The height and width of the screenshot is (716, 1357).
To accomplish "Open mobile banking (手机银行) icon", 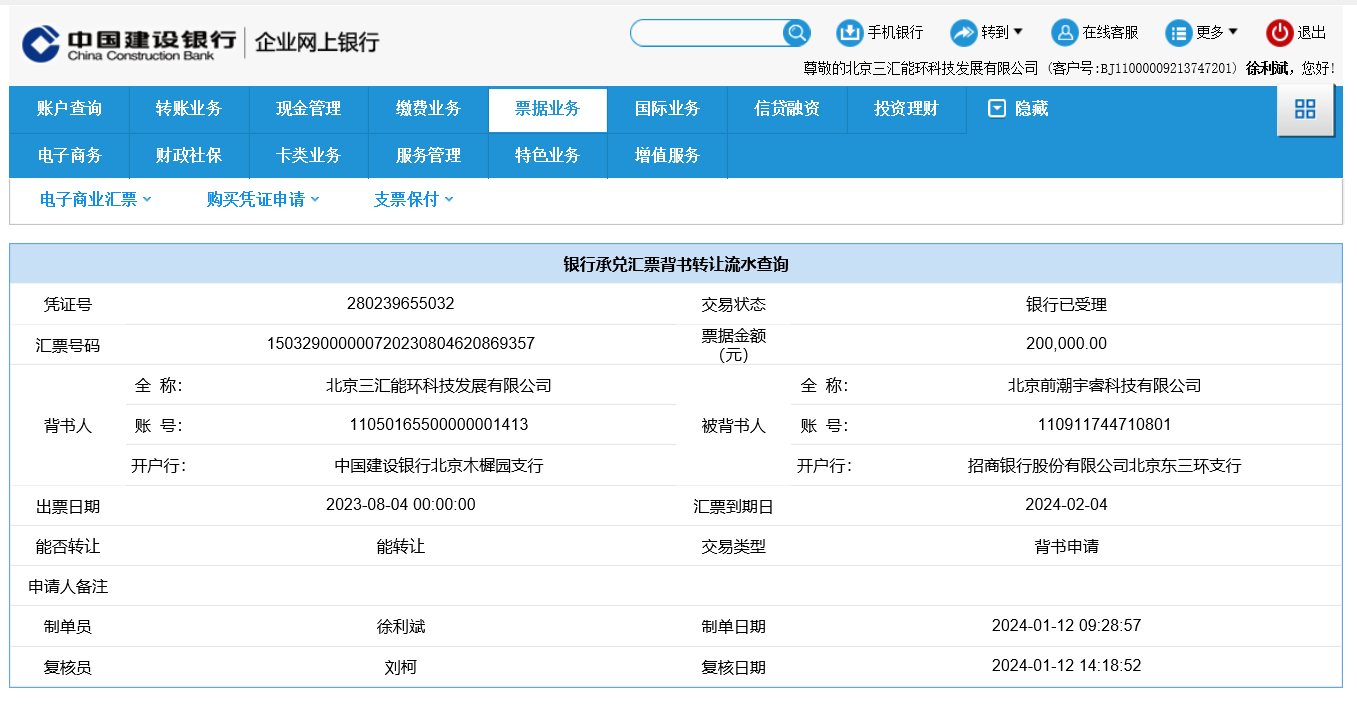I will click(x=849, y=33).
